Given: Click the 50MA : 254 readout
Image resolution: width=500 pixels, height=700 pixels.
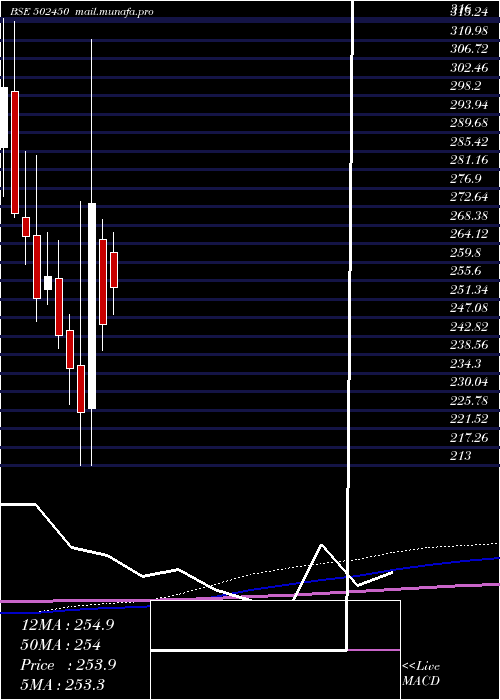Looking at the screenshot, I should click(x=60, y=645).
